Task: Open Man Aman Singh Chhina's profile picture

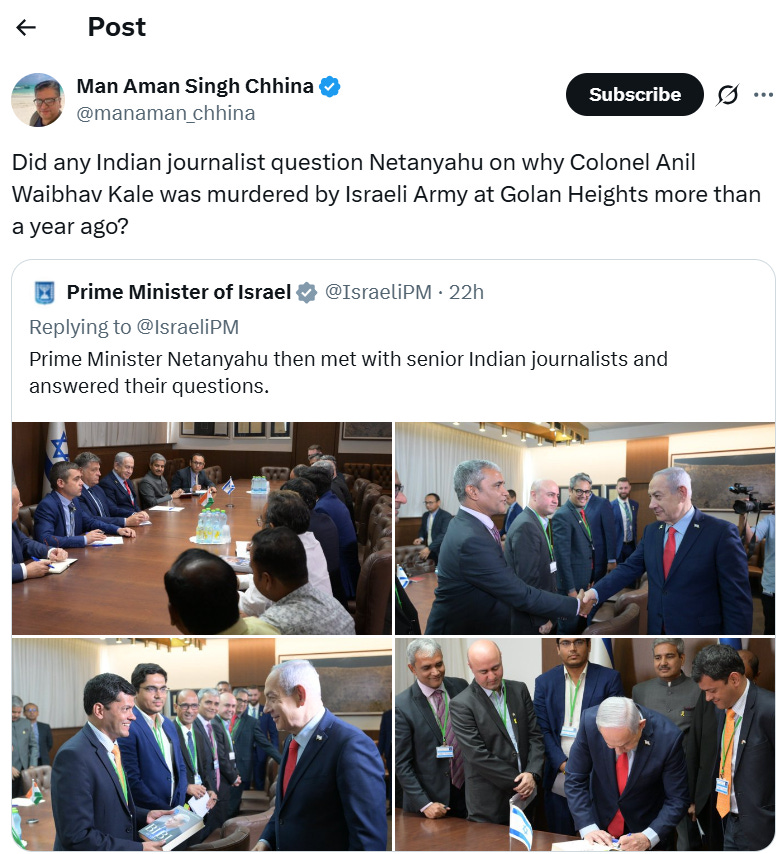Action: (38, 100)
